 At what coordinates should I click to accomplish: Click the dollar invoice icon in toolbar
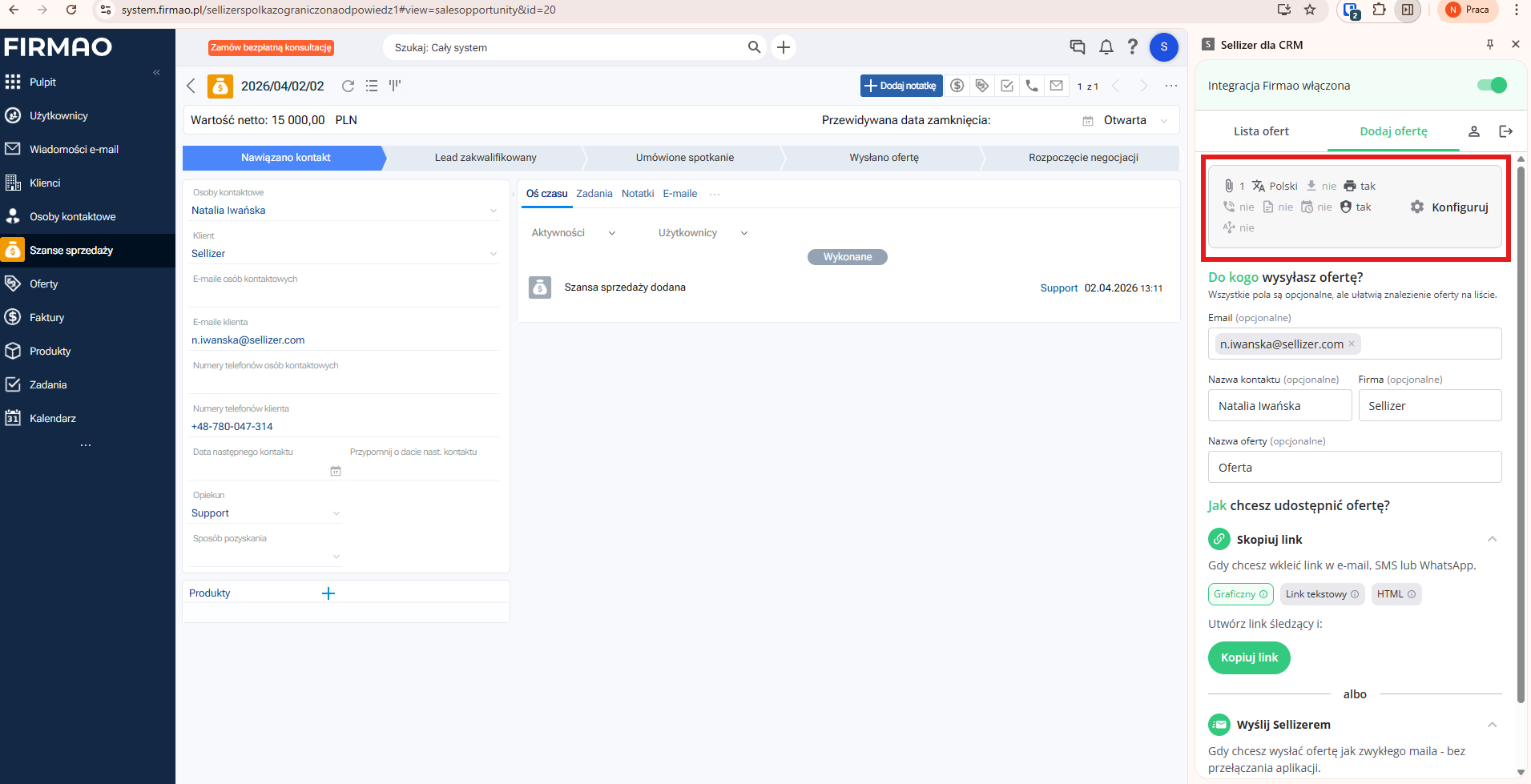pos(957,86)
